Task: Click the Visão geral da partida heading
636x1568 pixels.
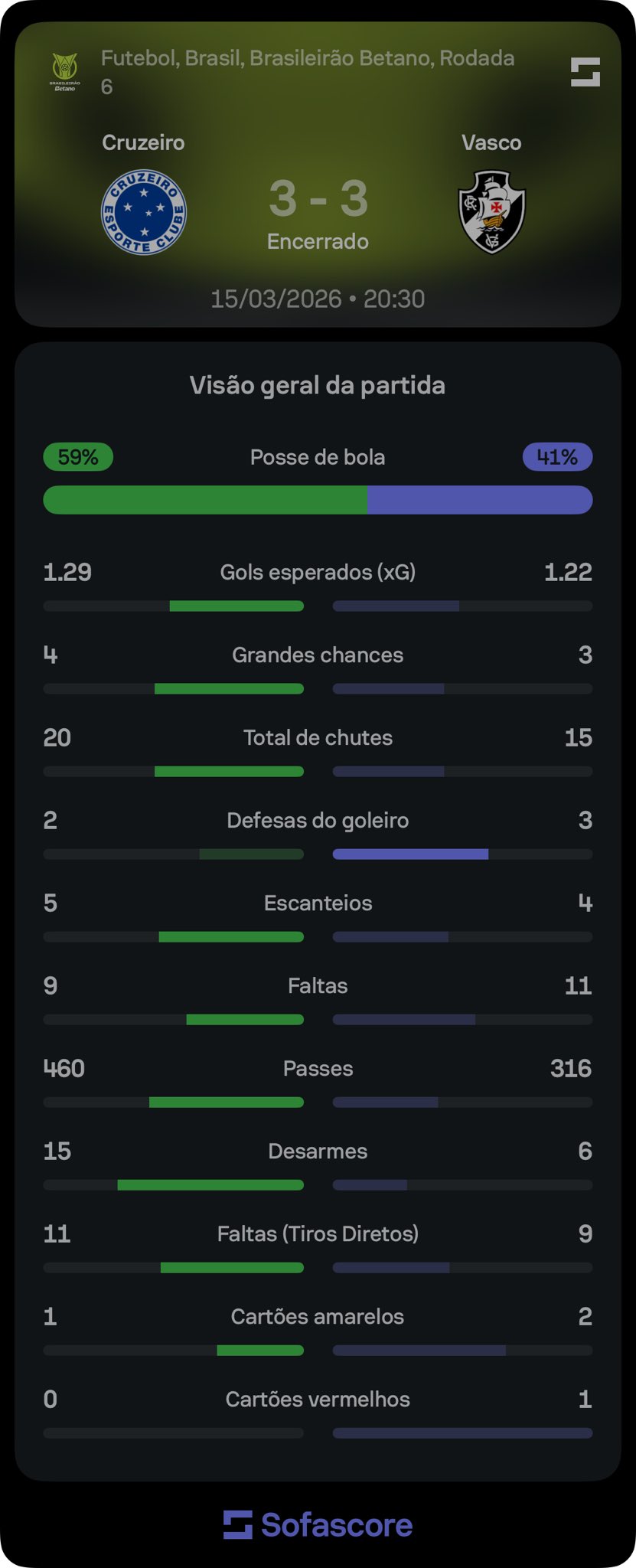Action: tap(318, 385)
